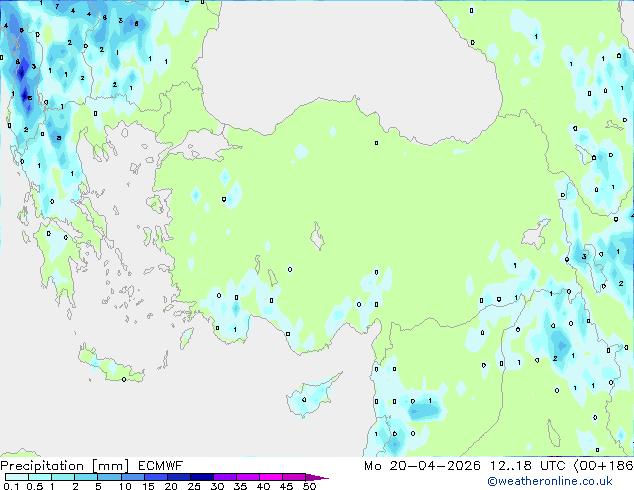Select the 45–50 mm legend color swatch
The width and height of the screenshot is (634, 490).
(294, 477)
